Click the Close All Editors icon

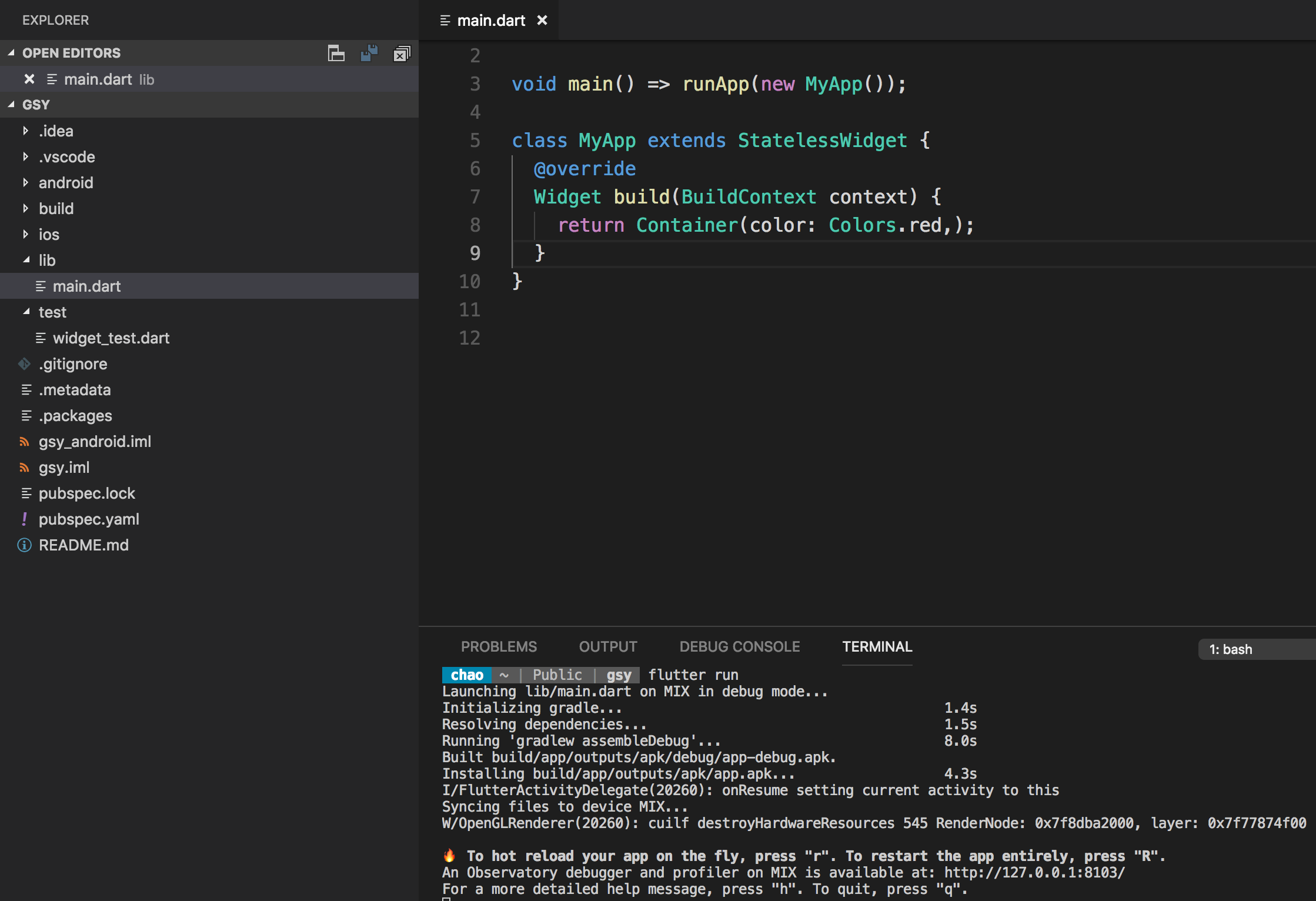coord(402,54)
